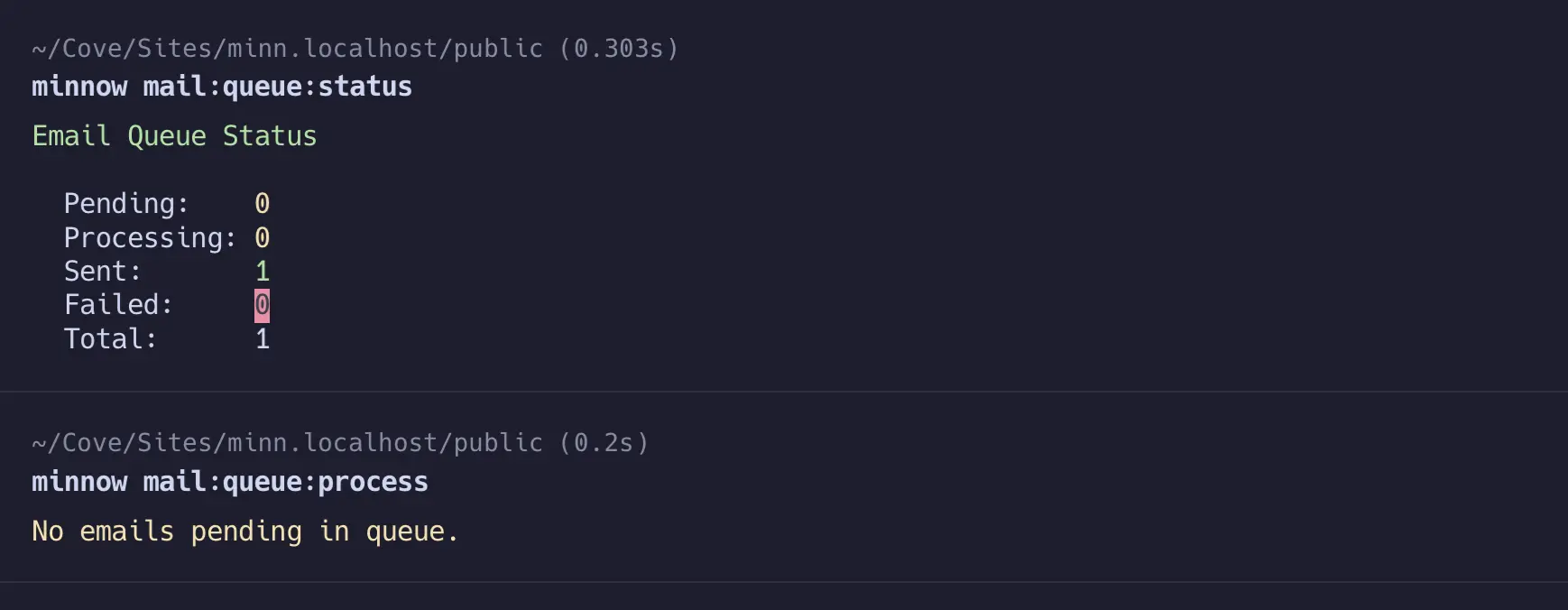This screenshot has height=610, width=1568.
Task: Click the pink highlighted Failed count
Action: click(x=262, y=305)
